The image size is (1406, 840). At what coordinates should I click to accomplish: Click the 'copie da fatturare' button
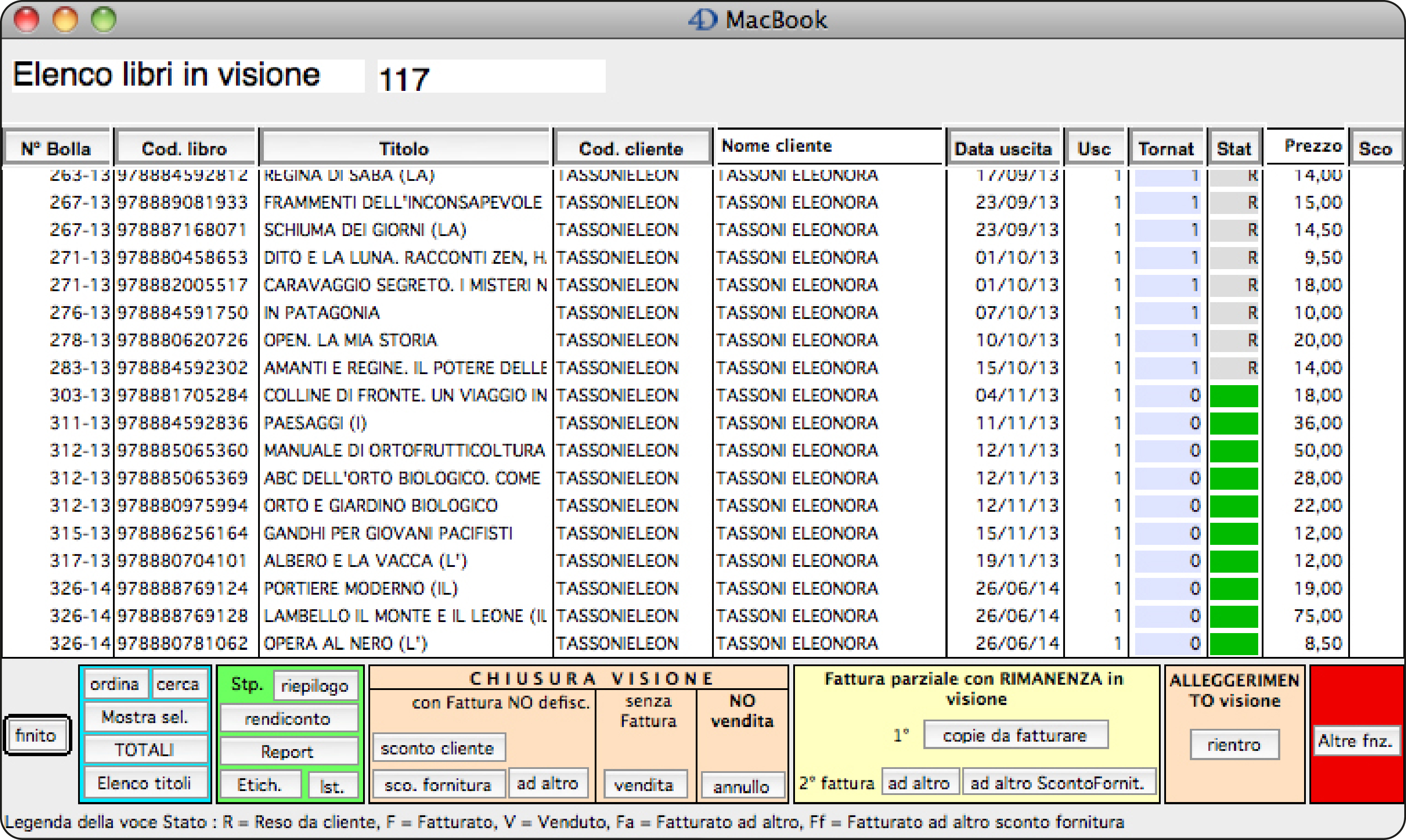tap(1016, 735)
